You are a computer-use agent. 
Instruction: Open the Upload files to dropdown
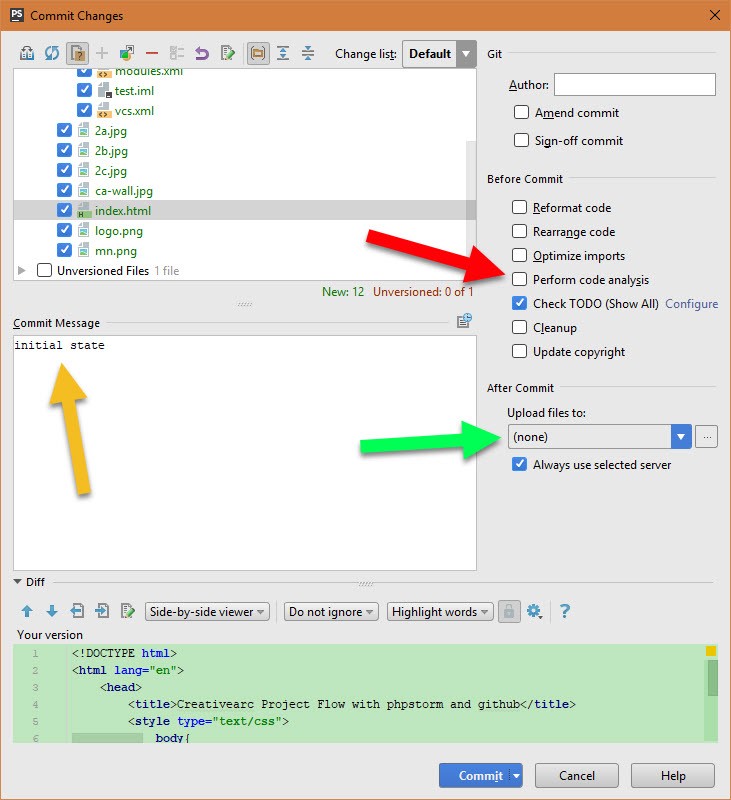681,437
